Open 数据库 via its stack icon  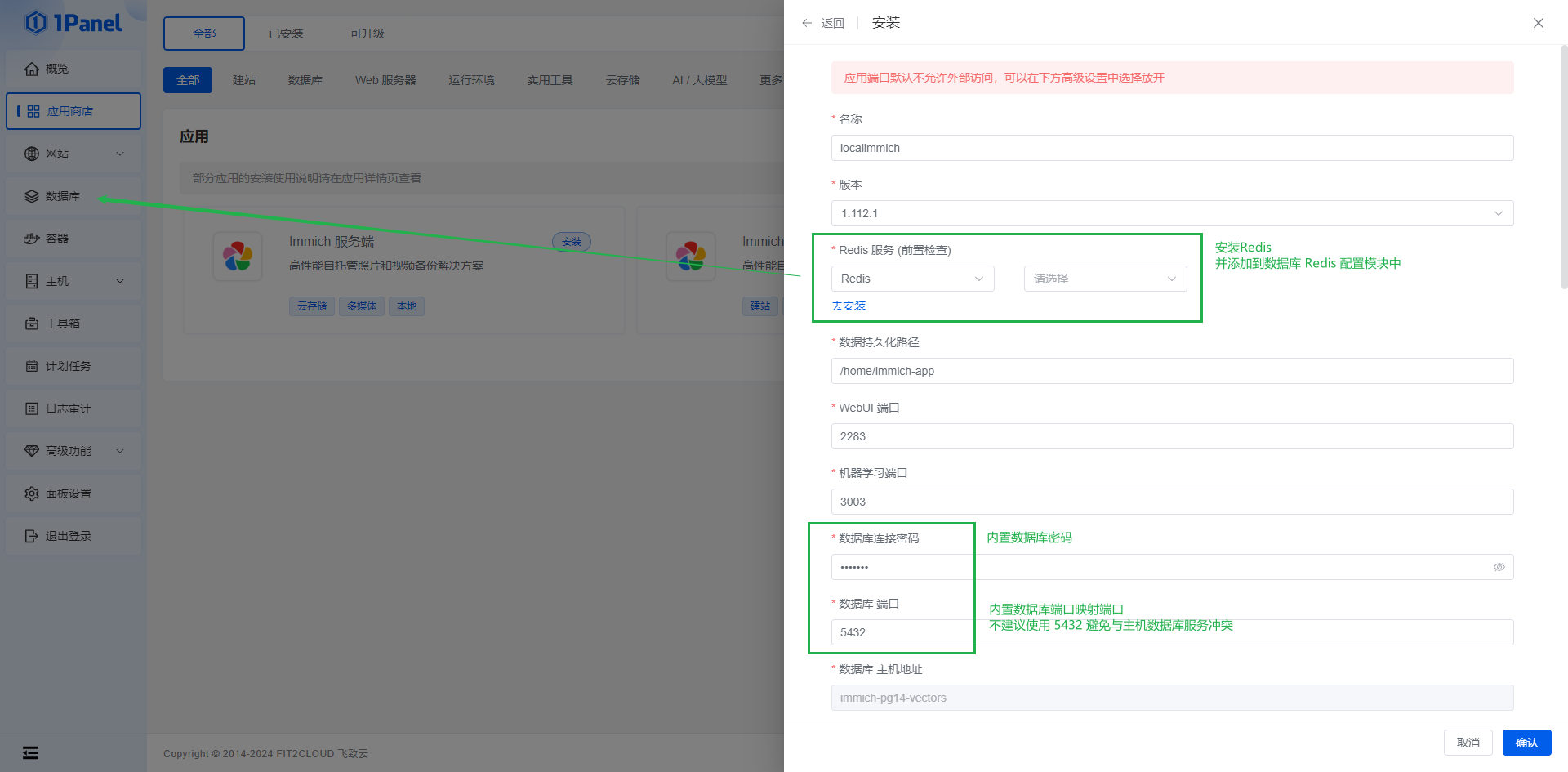(x=32, y=196)
